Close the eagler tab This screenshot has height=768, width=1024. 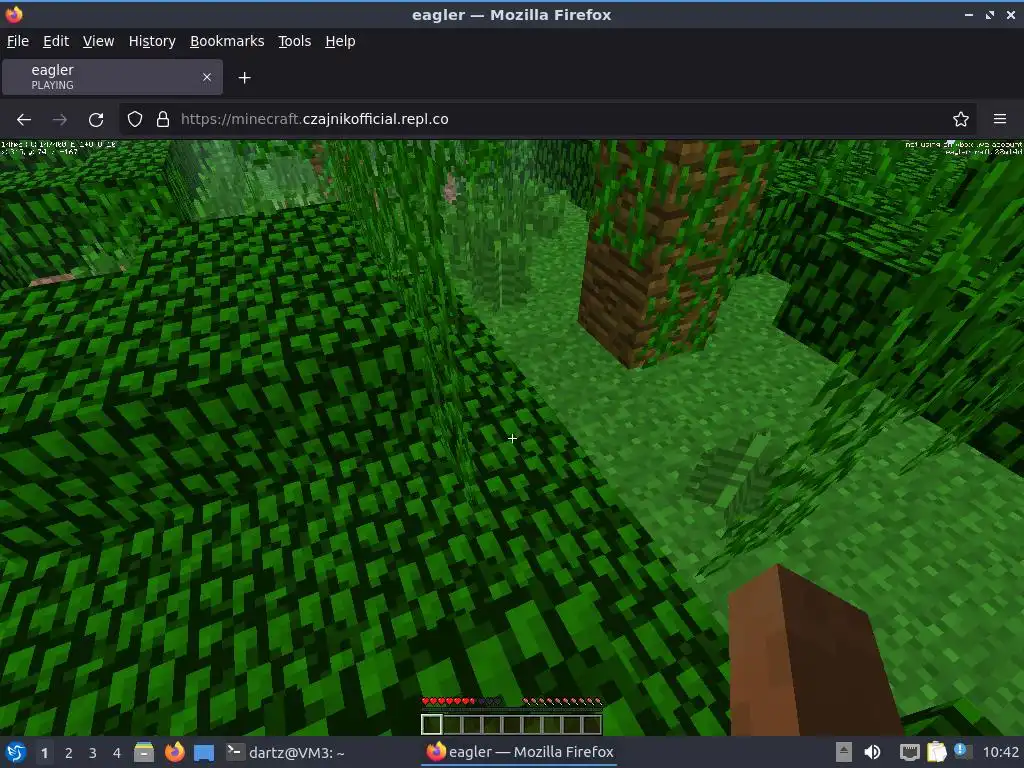click(207, 77)
